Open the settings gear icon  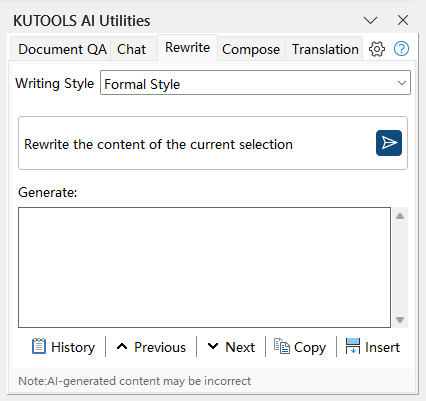point(377,49)
